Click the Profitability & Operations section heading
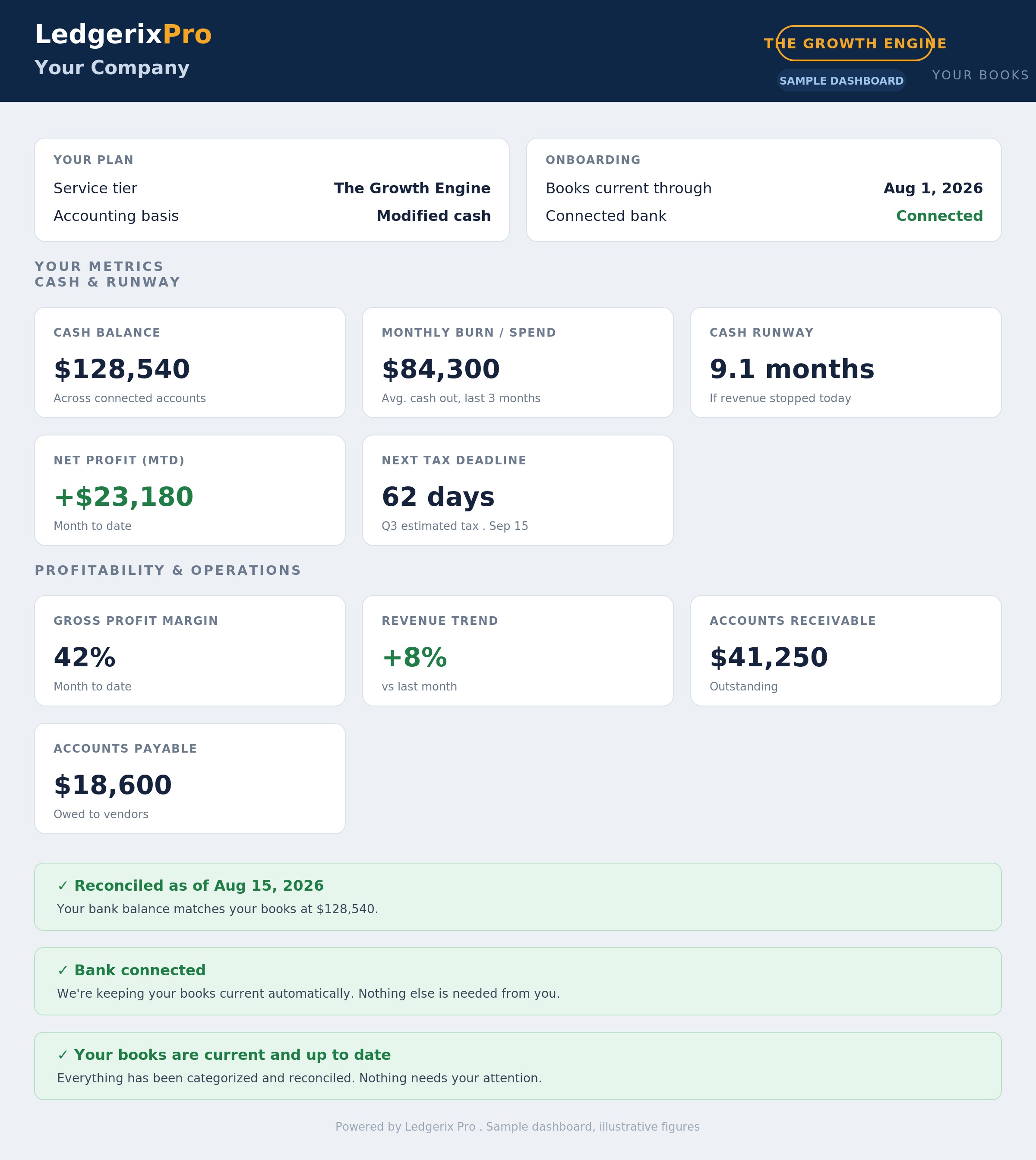This screenshot has height=1160, width=1036. 167,571
